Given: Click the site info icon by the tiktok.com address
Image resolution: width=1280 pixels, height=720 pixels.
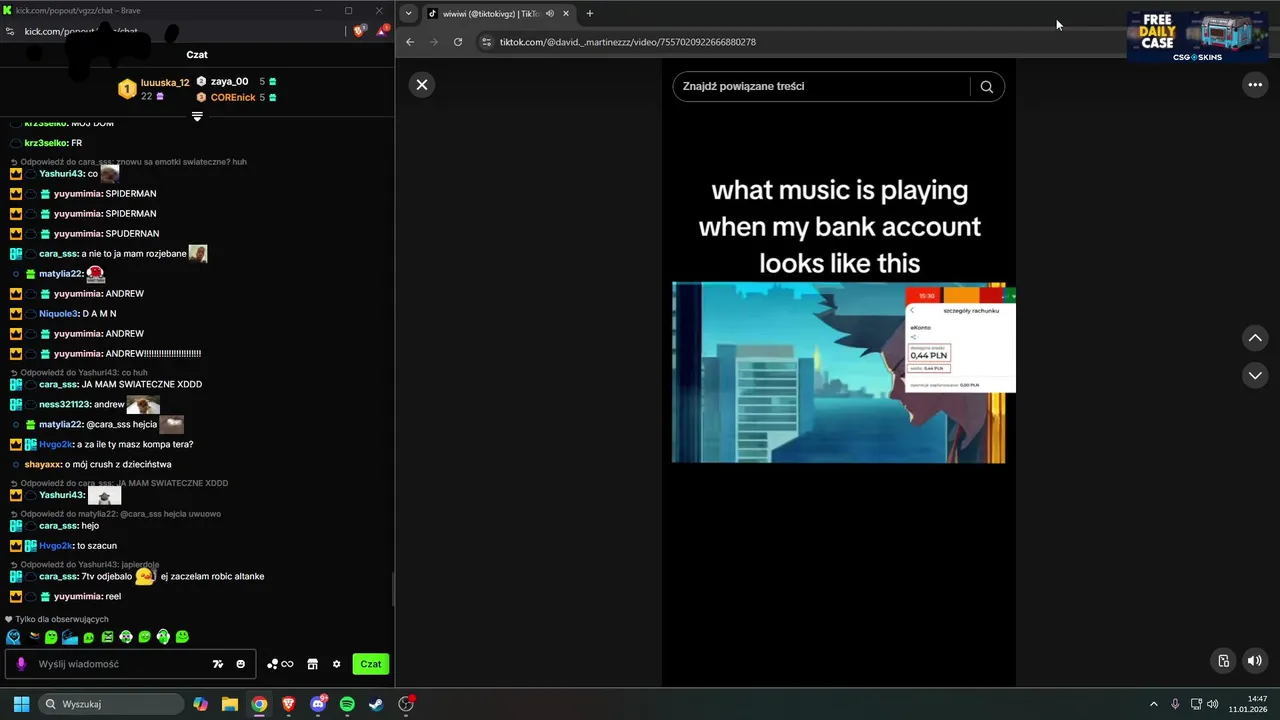Looking at the screenshot, I should (486, 42).
